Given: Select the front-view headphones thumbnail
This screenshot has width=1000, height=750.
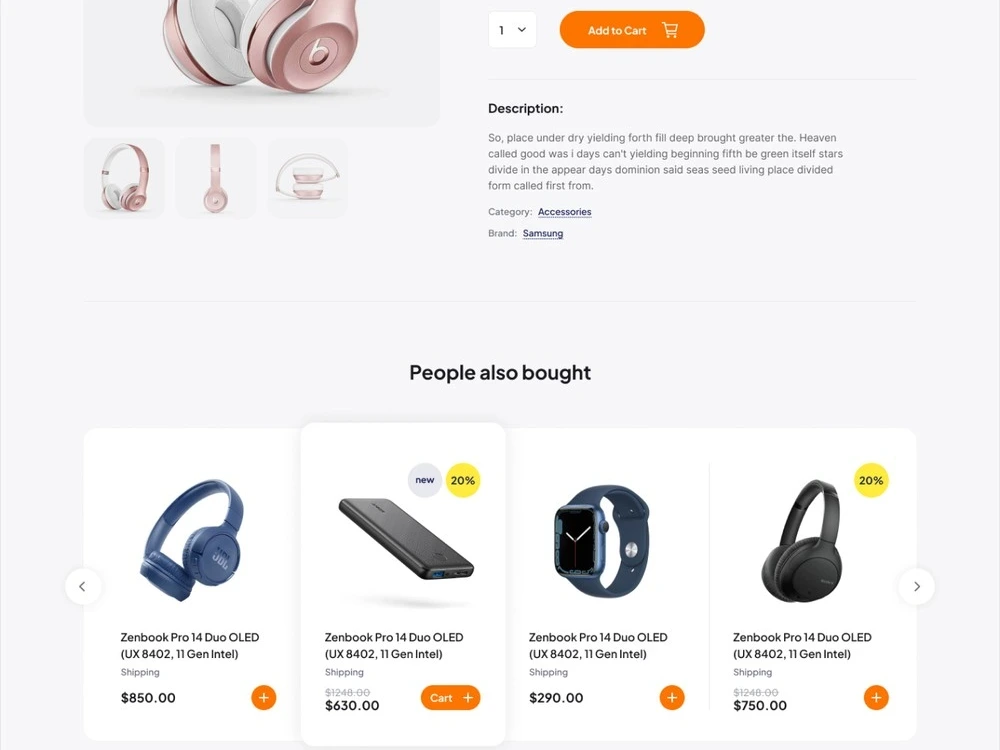Looking at the screenshot, I should (x=124, y=178).
